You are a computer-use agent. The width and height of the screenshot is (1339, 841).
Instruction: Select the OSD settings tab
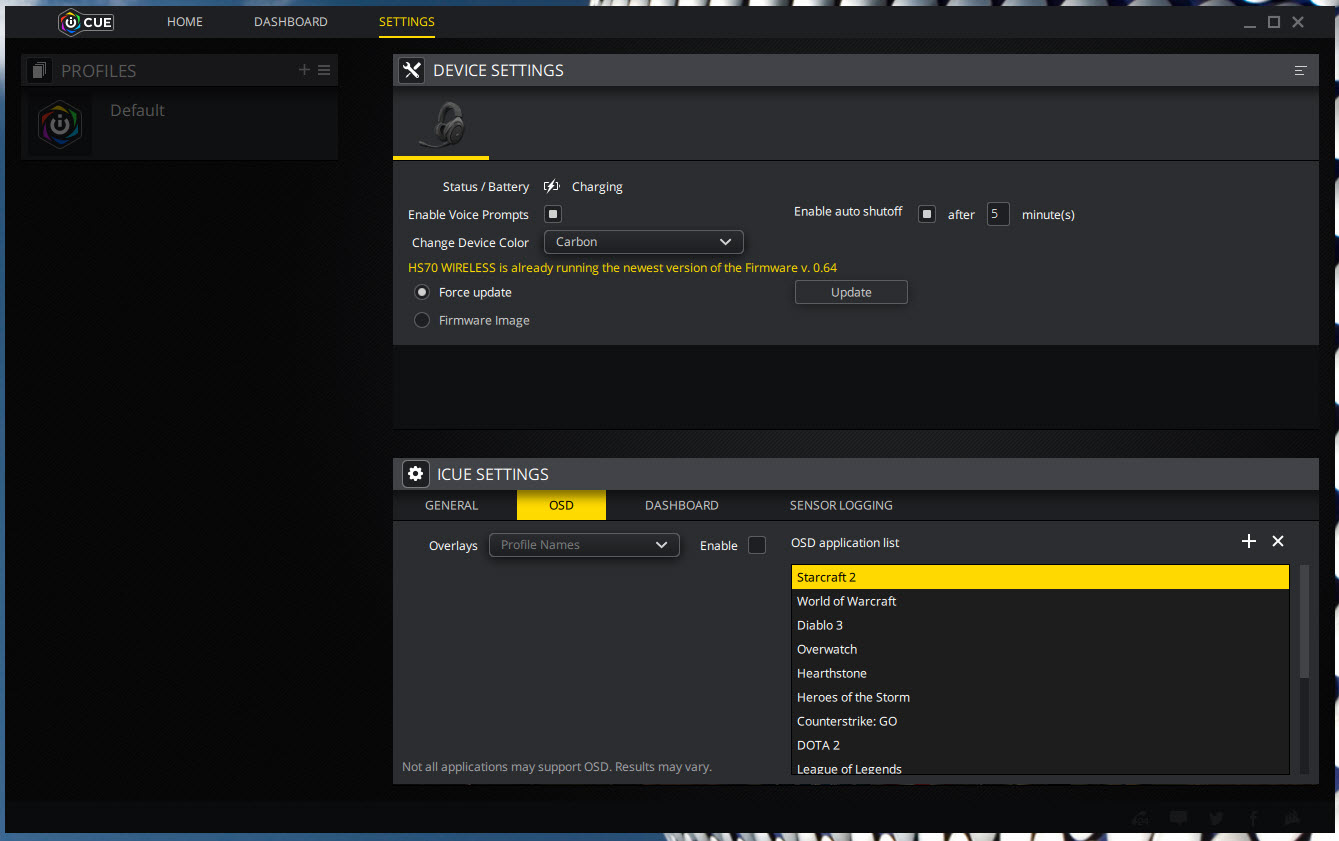(x=561, y=505)
